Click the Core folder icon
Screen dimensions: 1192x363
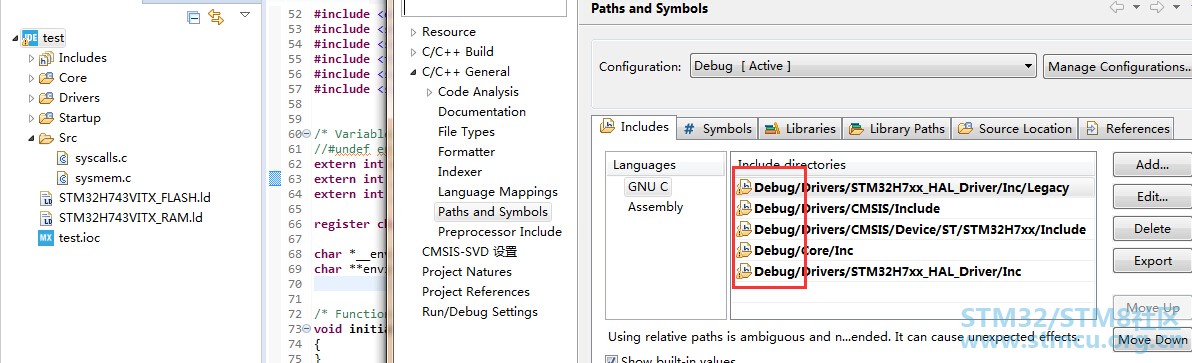pos(46,77)
